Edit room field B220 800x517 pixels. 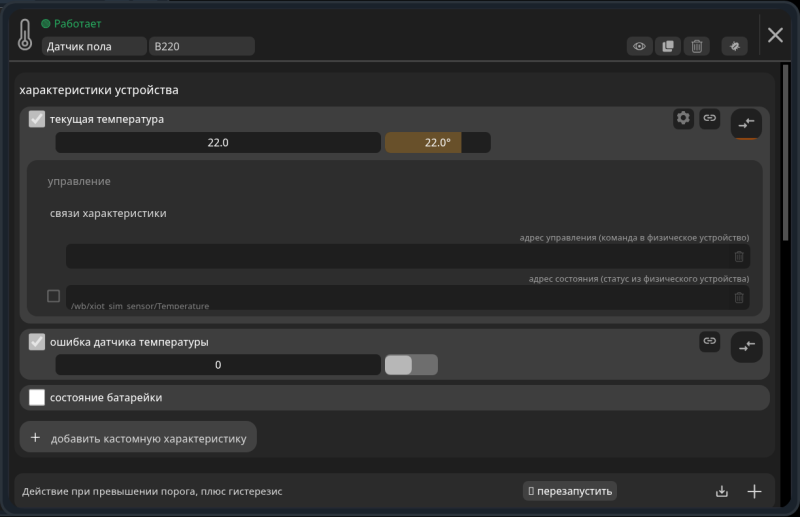pyautogui.click(x=202, y=46)
